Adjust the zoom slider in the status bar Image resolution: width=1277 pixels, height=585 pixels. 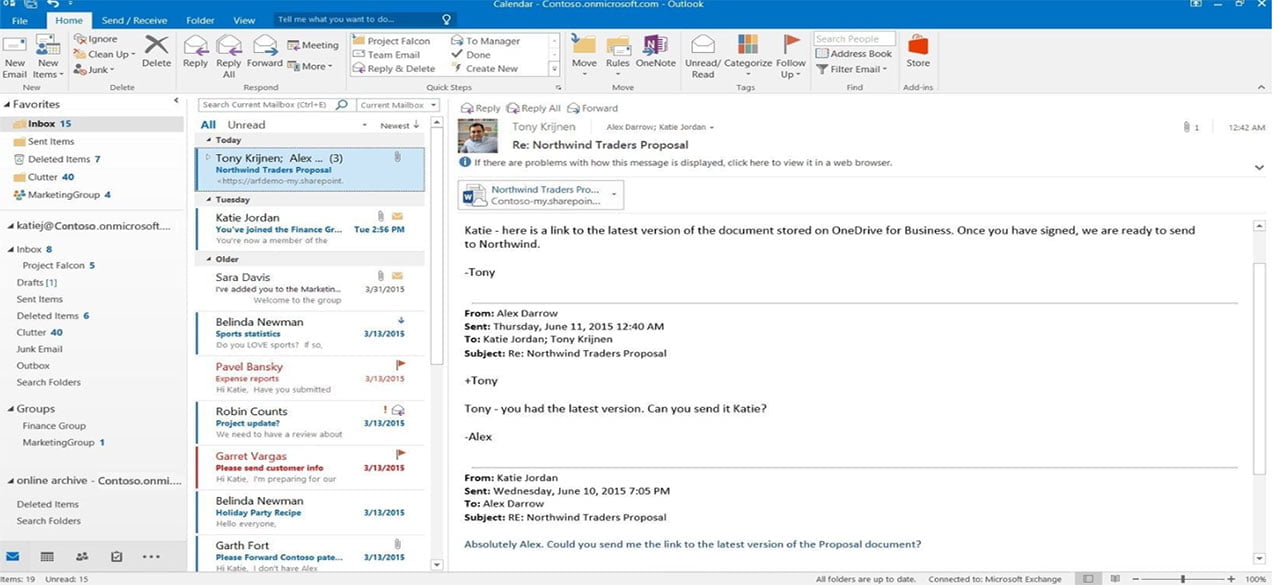point(1183,578)
